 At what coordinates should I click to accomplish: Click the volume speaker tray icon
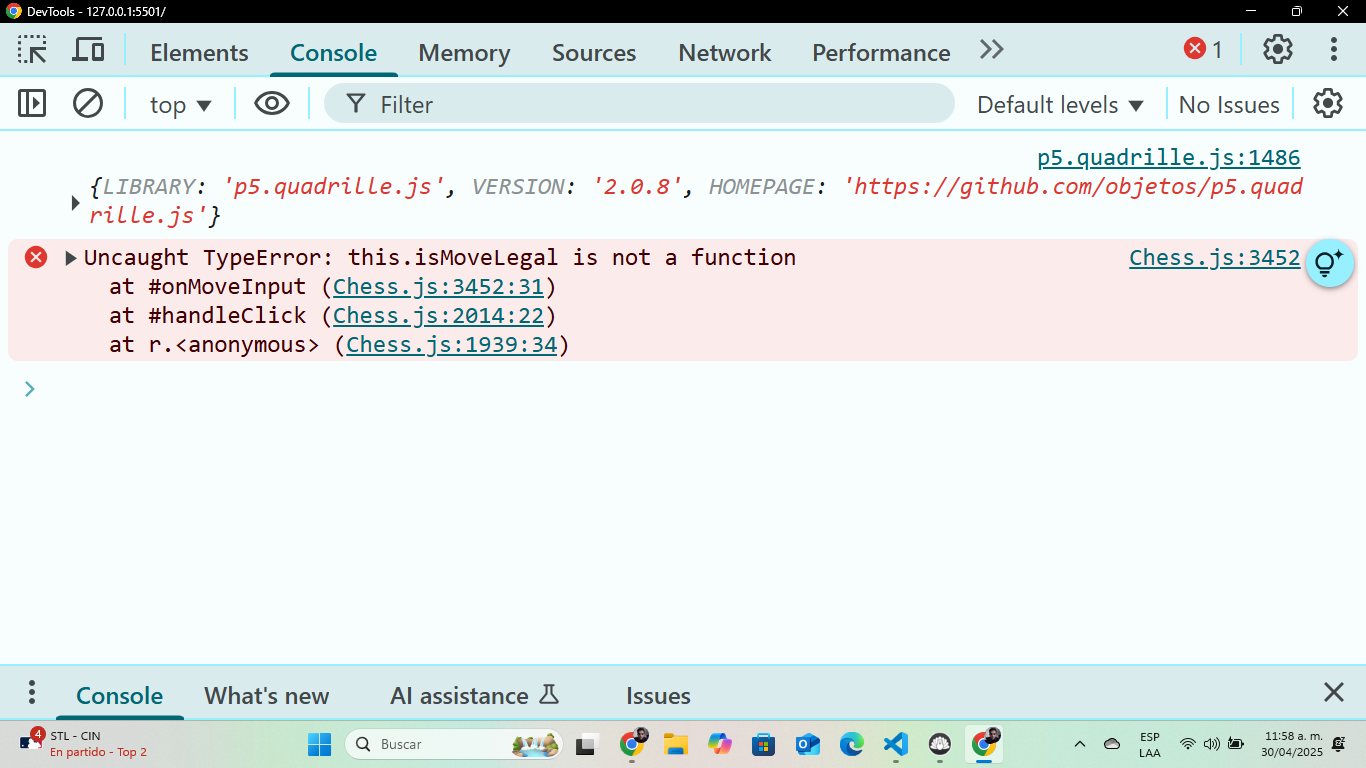[x=1212, y=744]
